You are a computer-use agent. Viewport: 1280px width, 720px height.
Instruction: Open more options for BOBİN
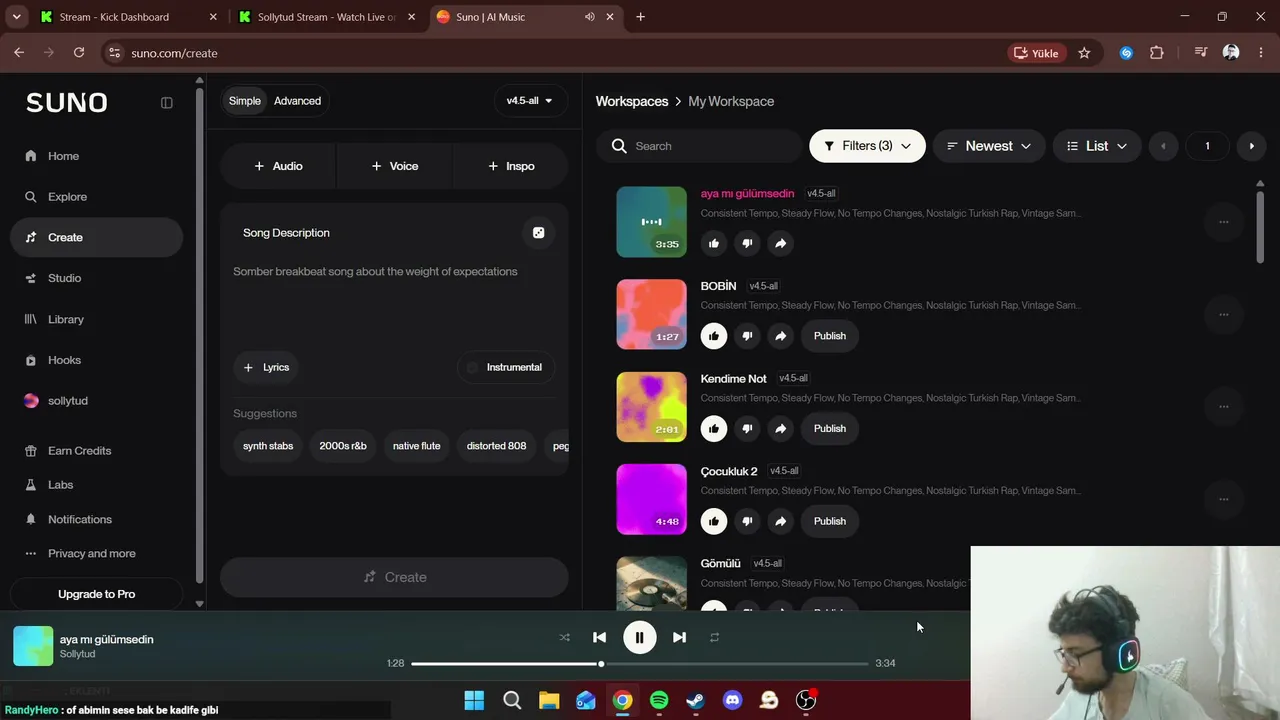tap(1223, 315)
